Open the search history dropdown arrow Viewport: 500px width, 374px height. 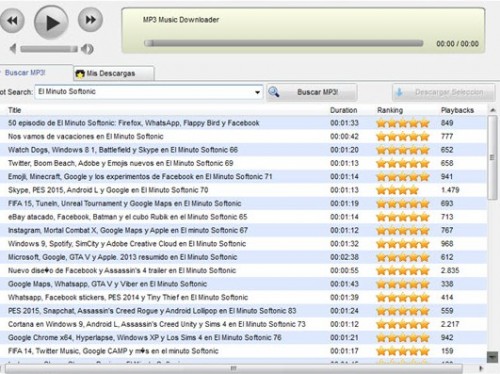[x=257, y=92]
